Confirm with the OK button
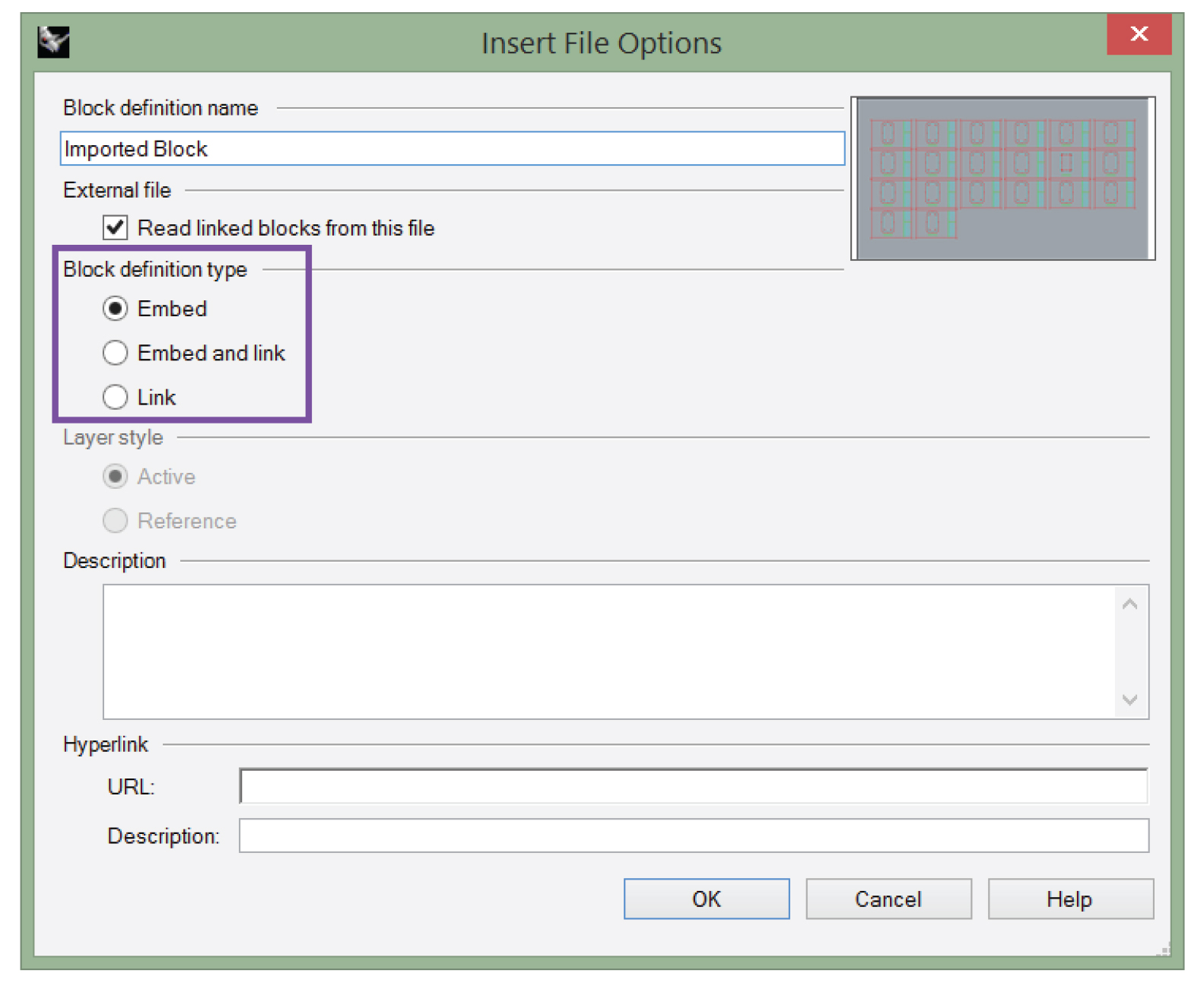Viewport: 1204px width, 983px height. coord(706,899)
